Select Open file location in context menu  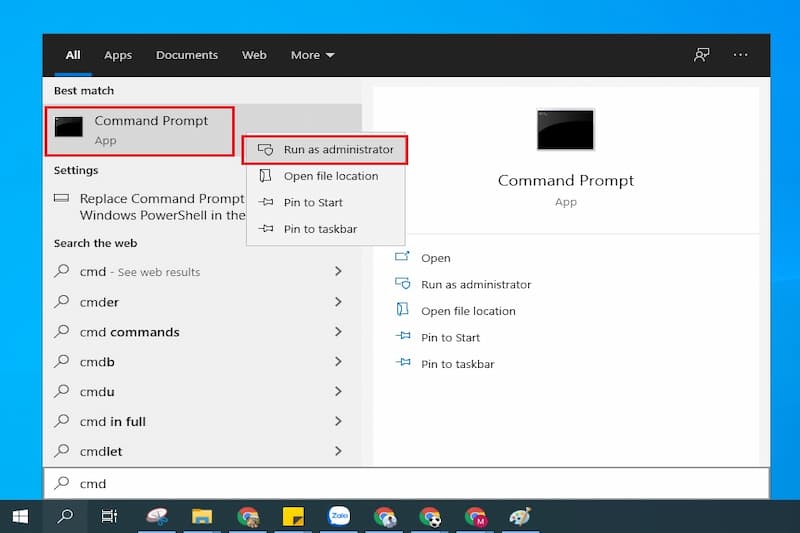click(x=330, y=176)
